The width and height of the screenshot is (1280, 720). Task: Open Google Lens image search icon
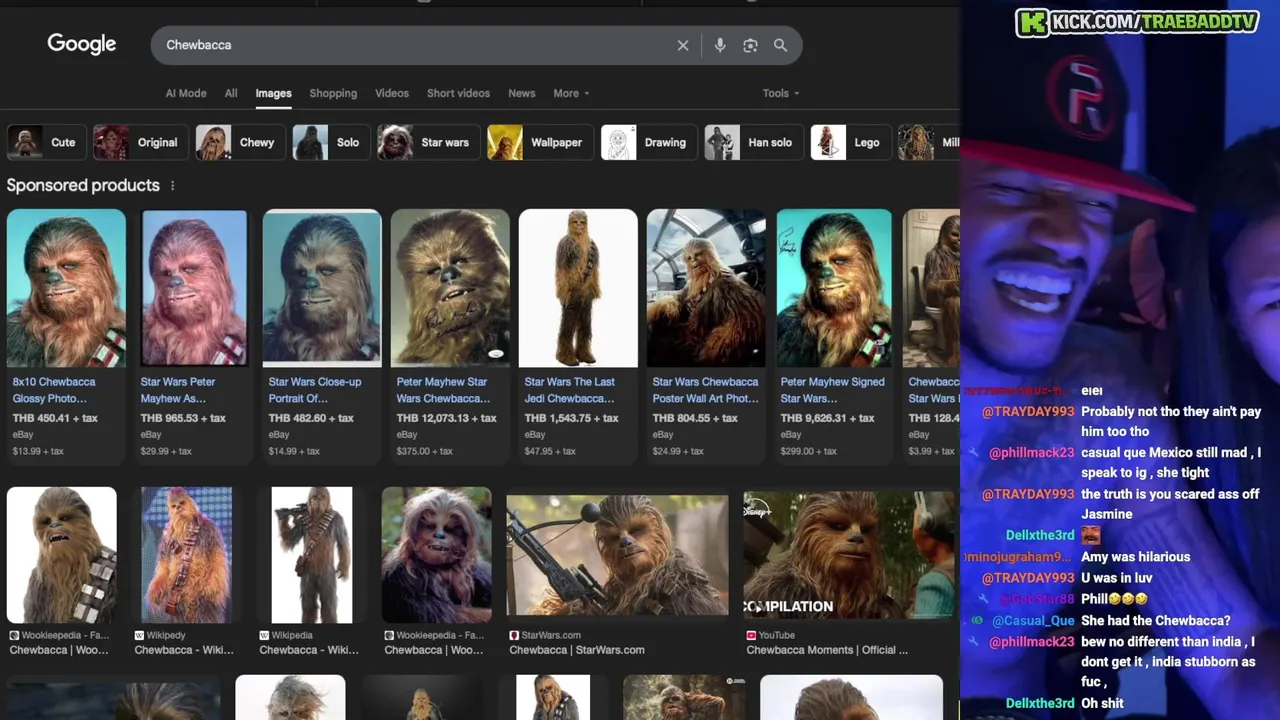click(x=750, y=45)
